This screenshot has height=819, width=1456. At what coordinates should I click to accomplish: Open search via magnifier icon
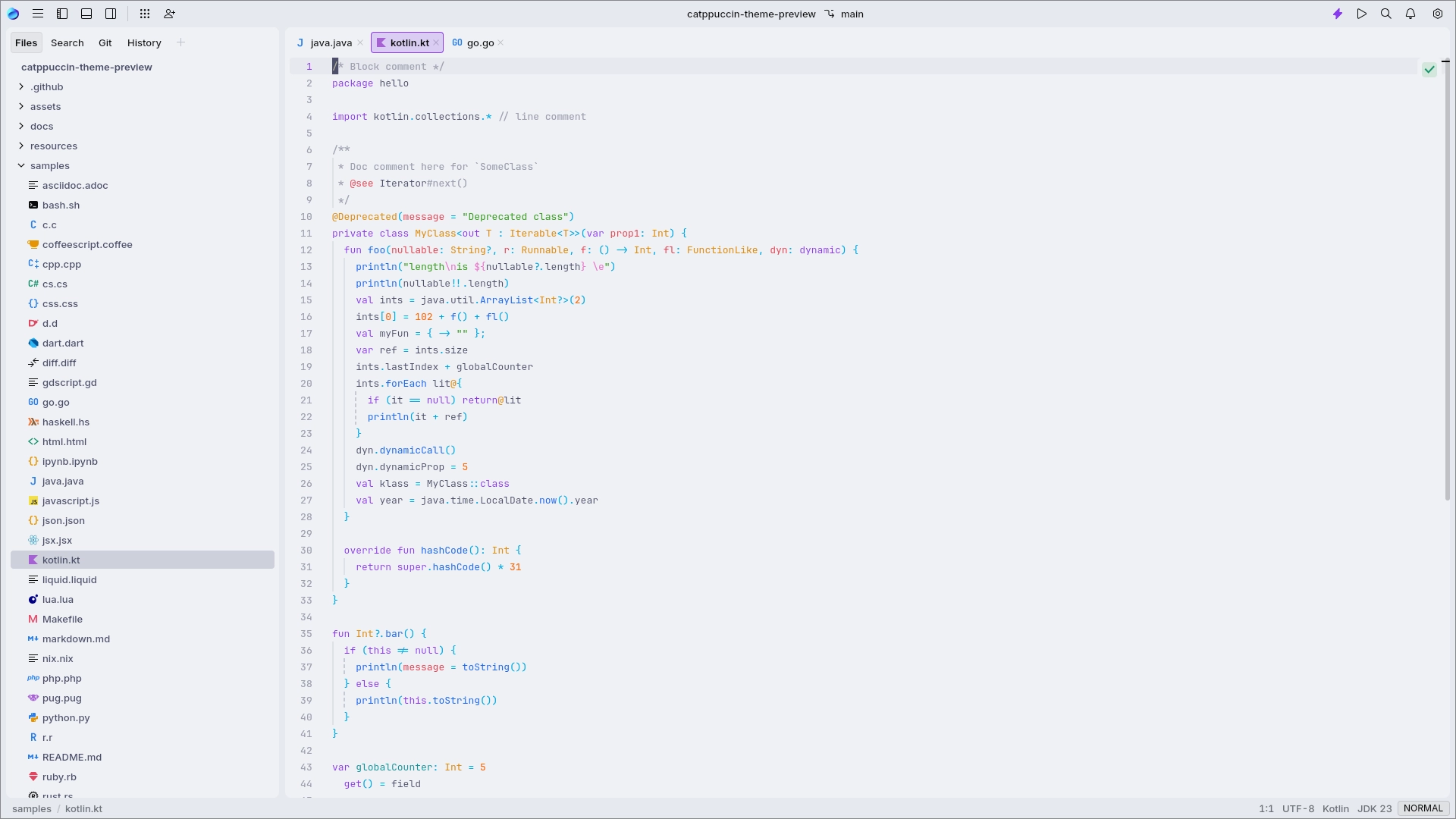(x=1386, y=14)
